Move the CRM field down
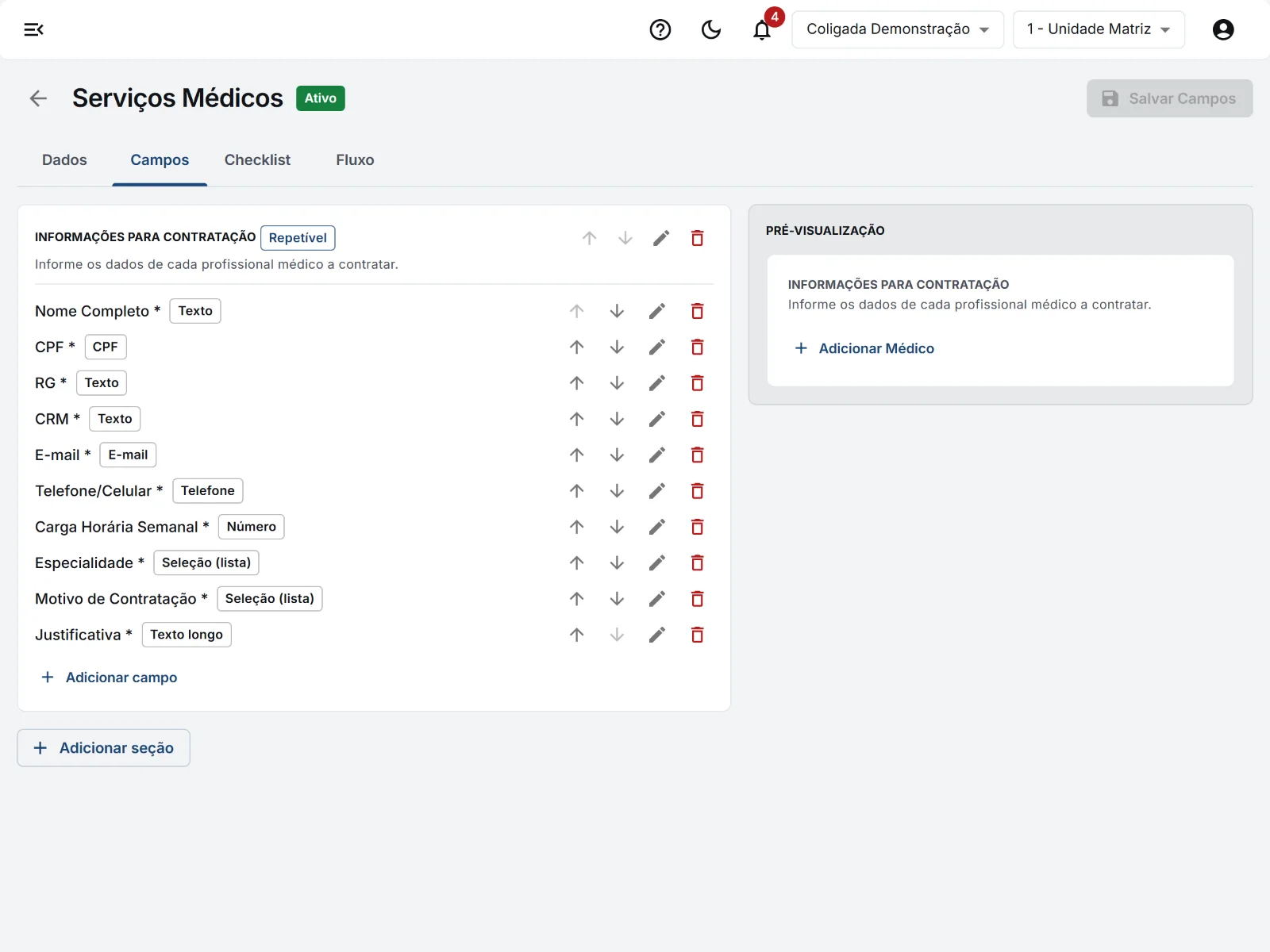1270x952 pixels. [x=617, y=419]
